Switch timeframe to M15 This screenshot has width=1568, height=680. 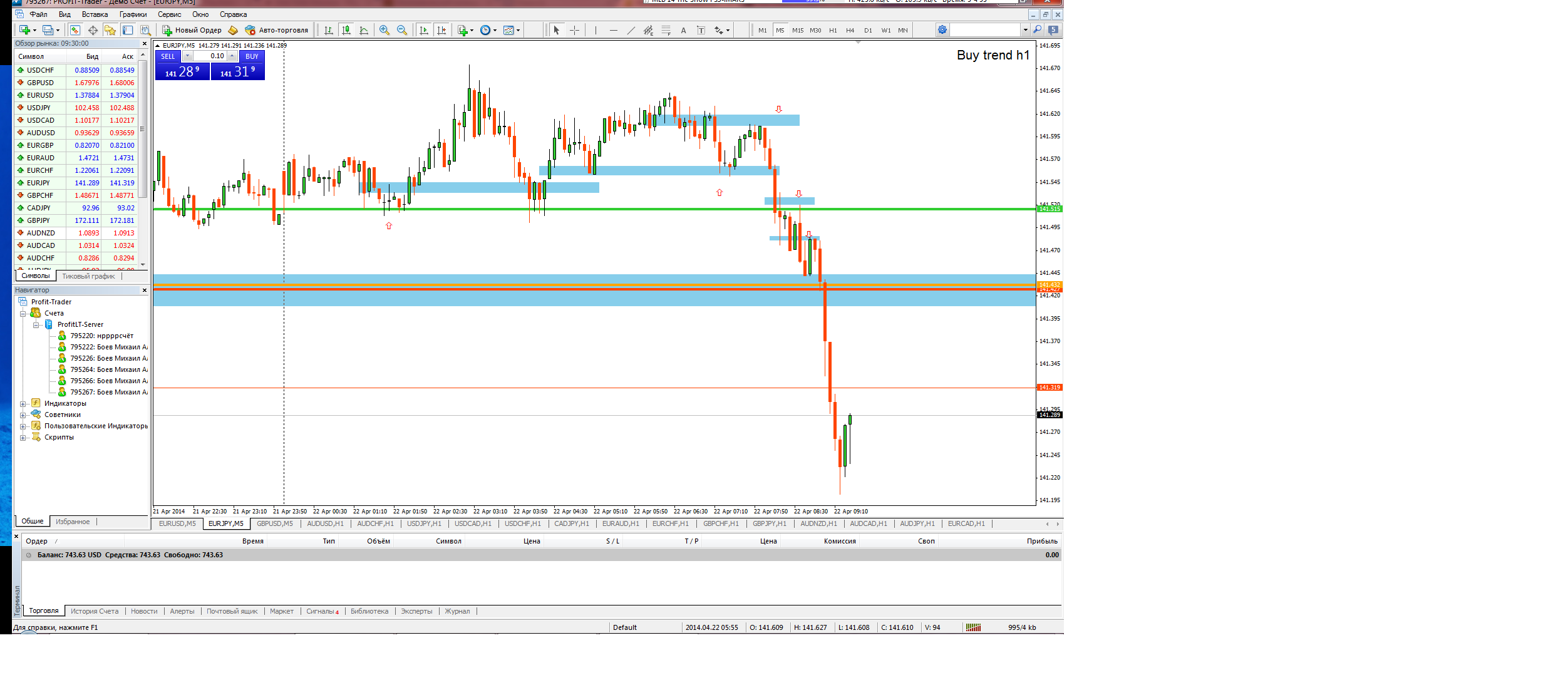[798, 30]
